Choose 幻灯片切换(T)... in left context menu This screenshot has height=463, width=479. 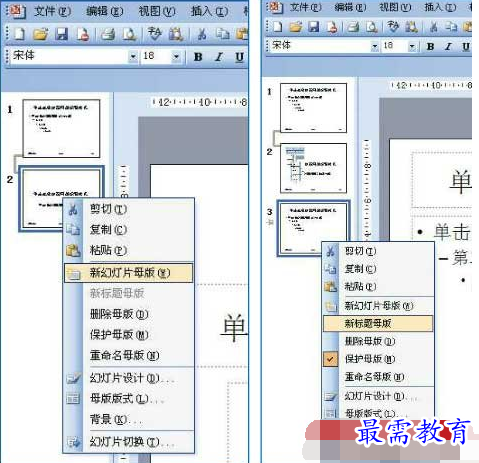click(x=129, y=442)
